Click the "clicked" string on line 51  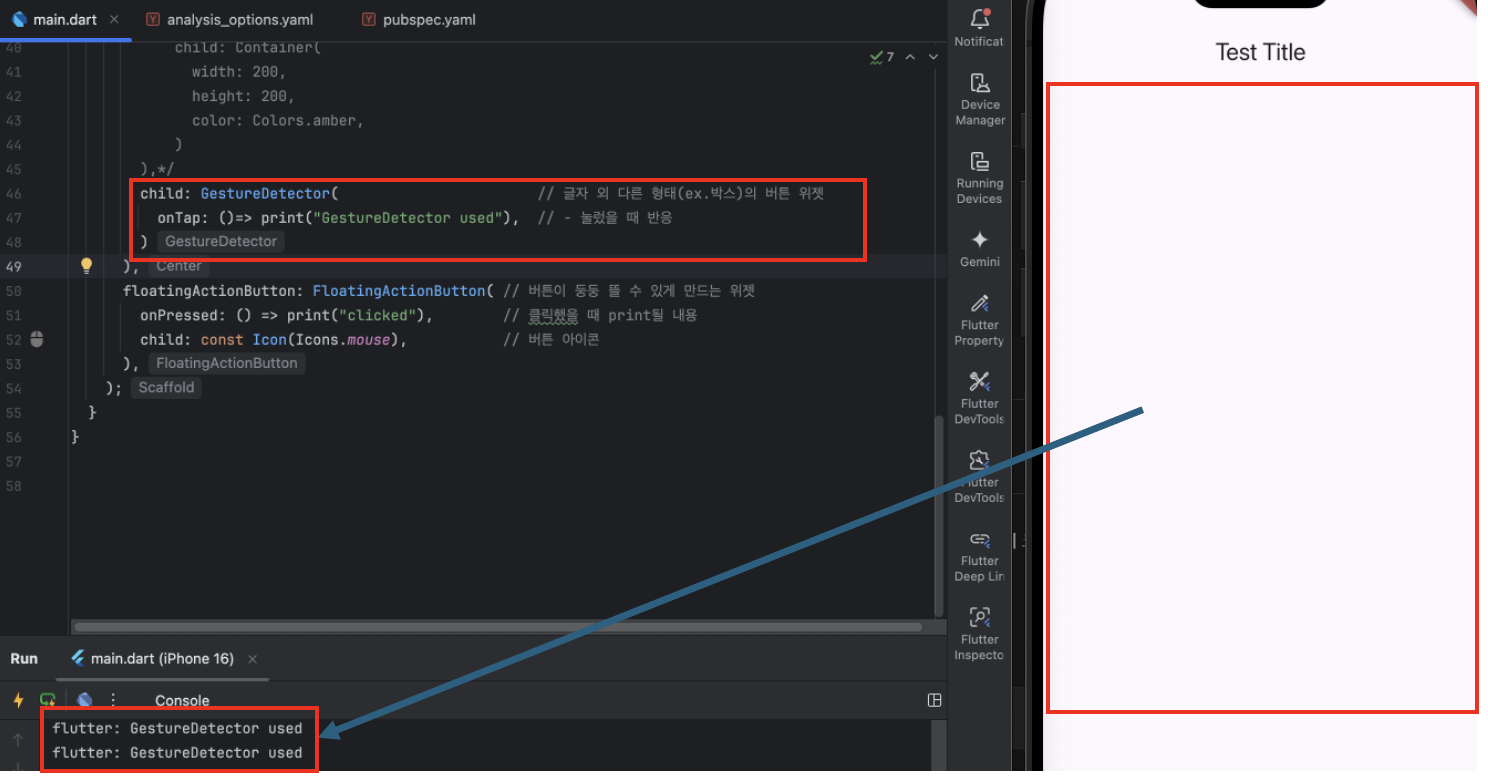click(377, 315)
